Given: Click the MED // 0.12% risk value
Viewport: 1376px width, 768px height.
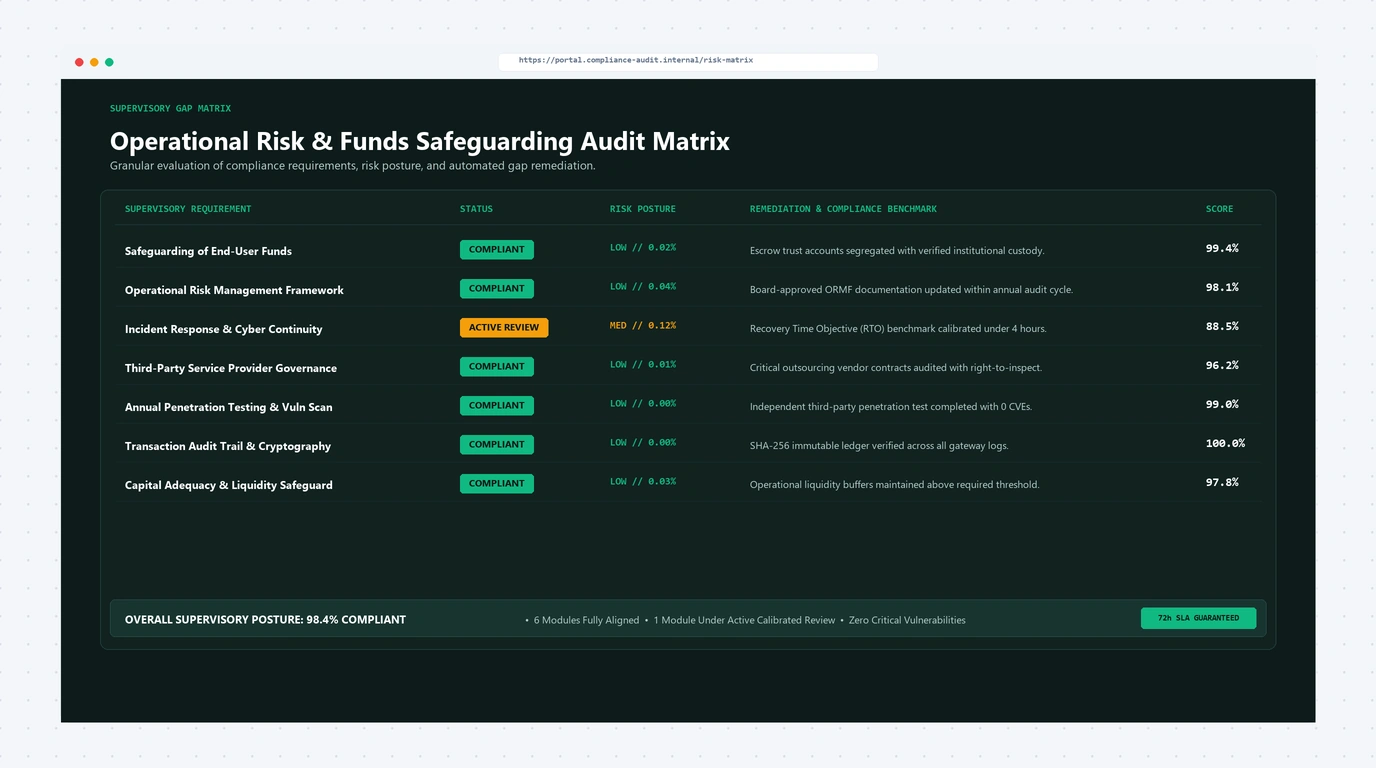Looking at the screenshot, I should pyautogui.click(x=643, y=326).
